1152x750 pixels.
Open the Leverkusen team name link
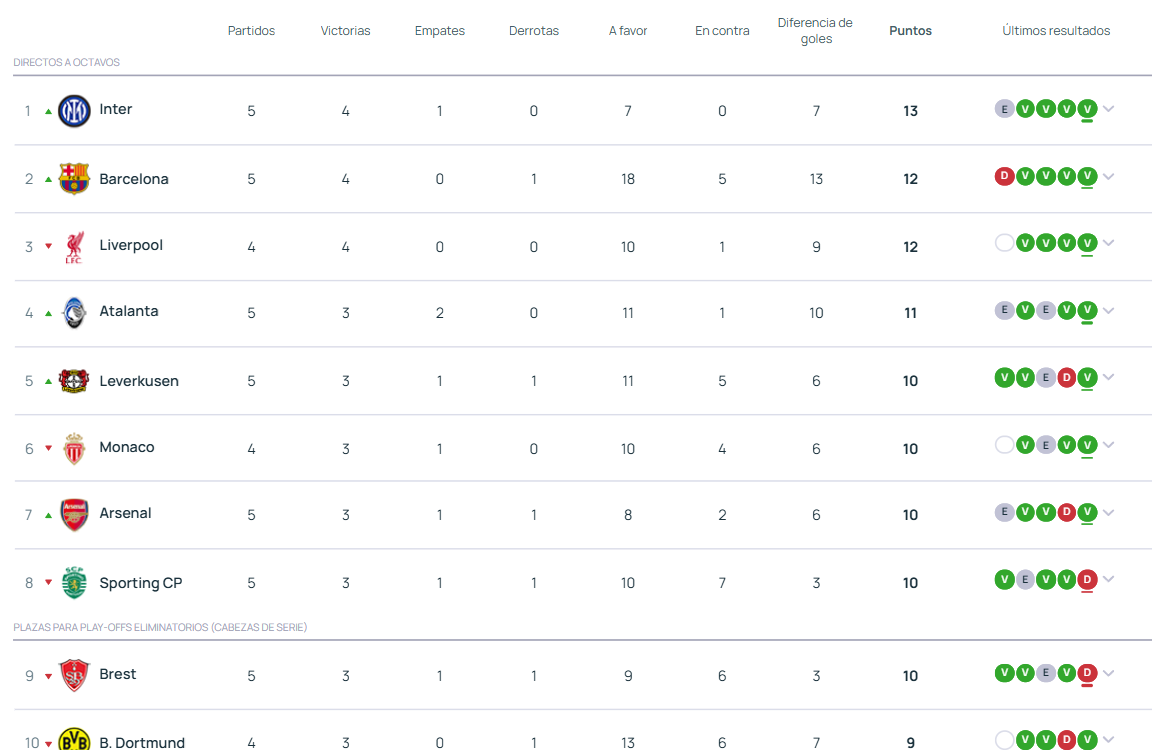coord(139,381)
